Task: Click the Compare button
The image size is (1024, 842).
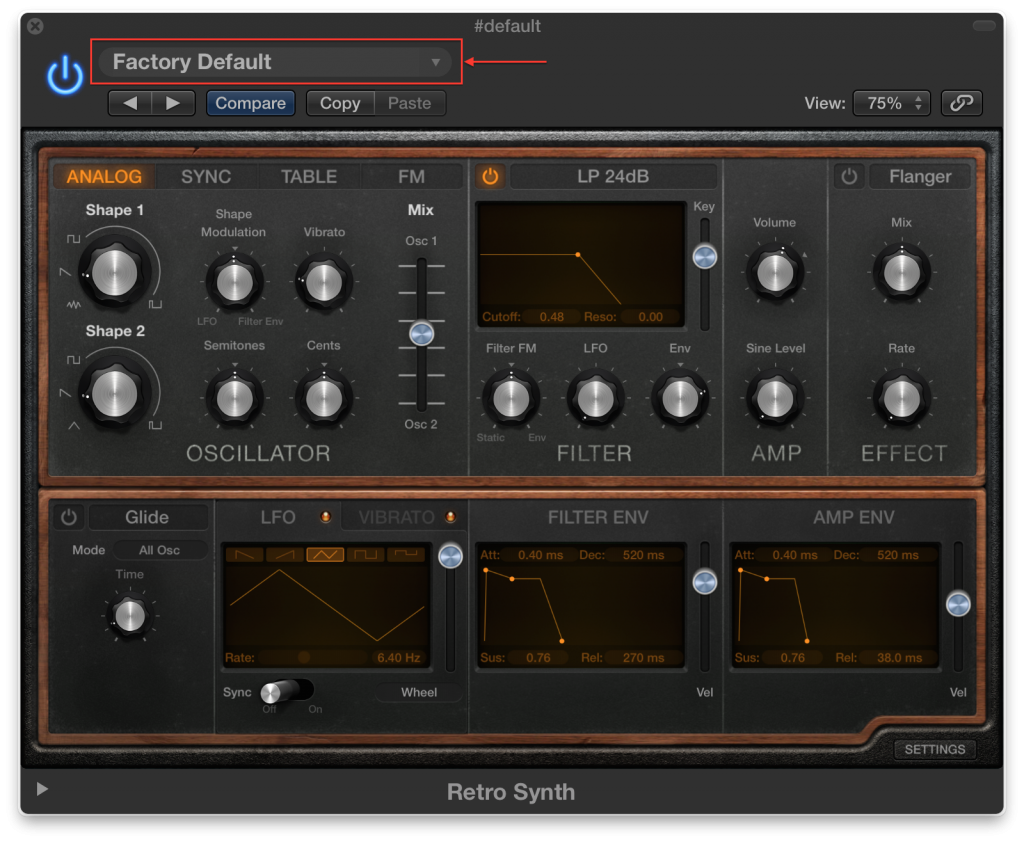Action: (251, 103)
